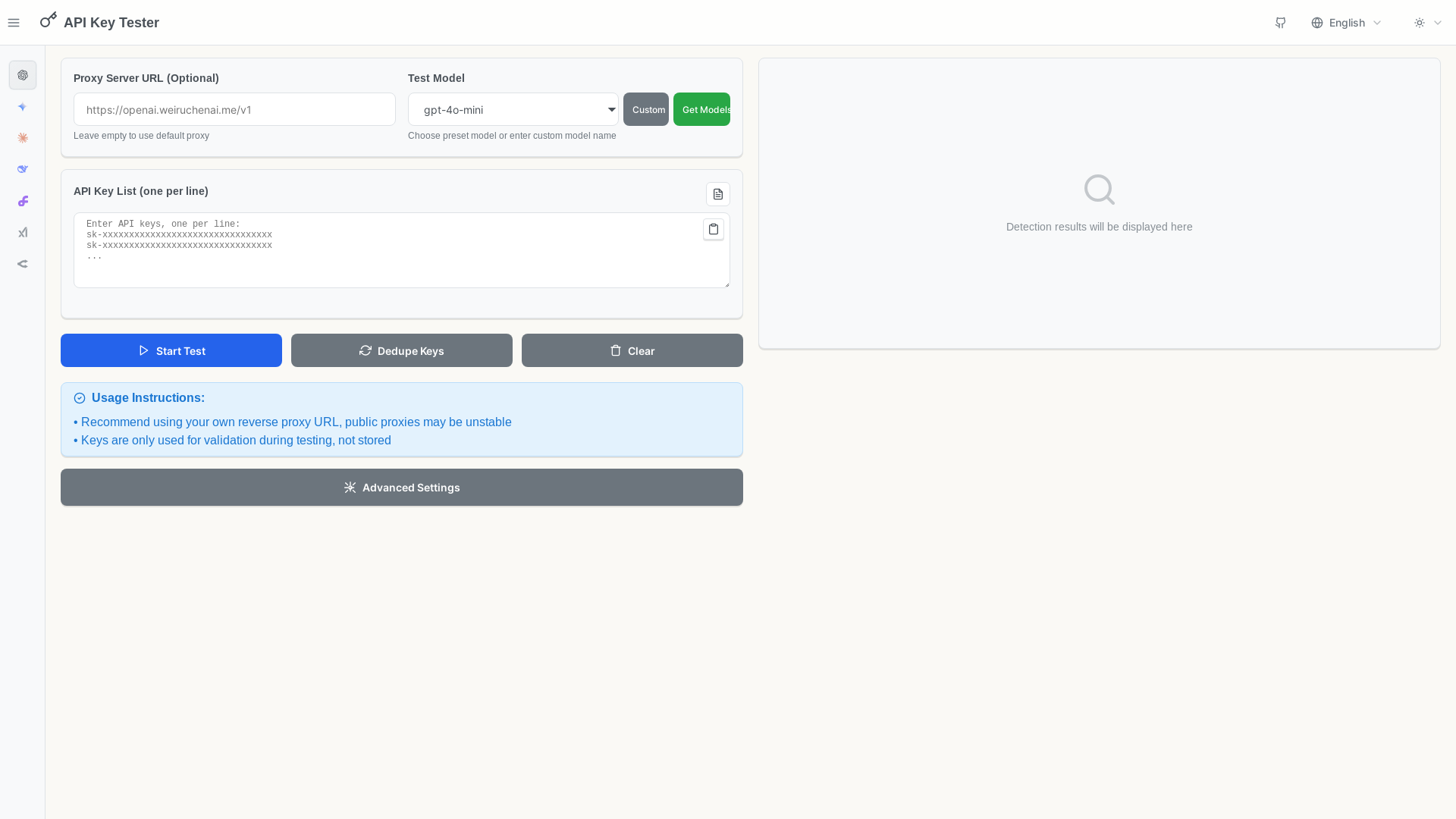Click the 'Usage Instructions:' heading
Image resolution: width=1456 pixels, height=819 pixels.
[x=148, y=397]
